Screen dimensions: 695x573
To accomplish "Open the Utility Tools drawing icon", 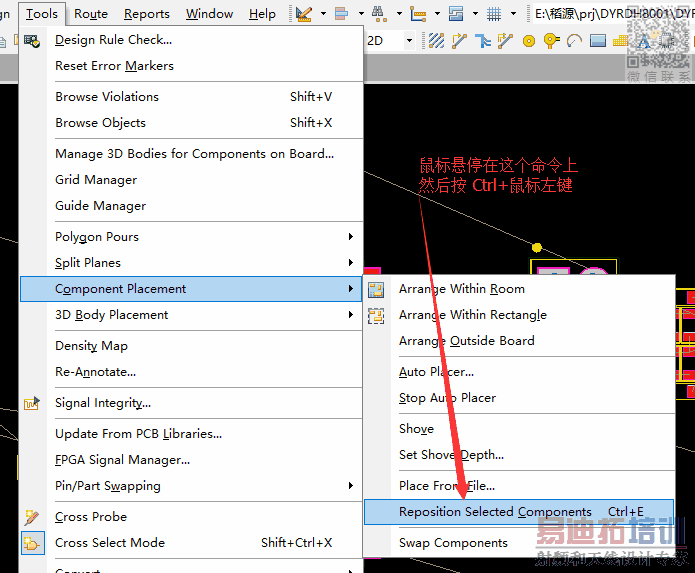I will [x=304, y=14].
